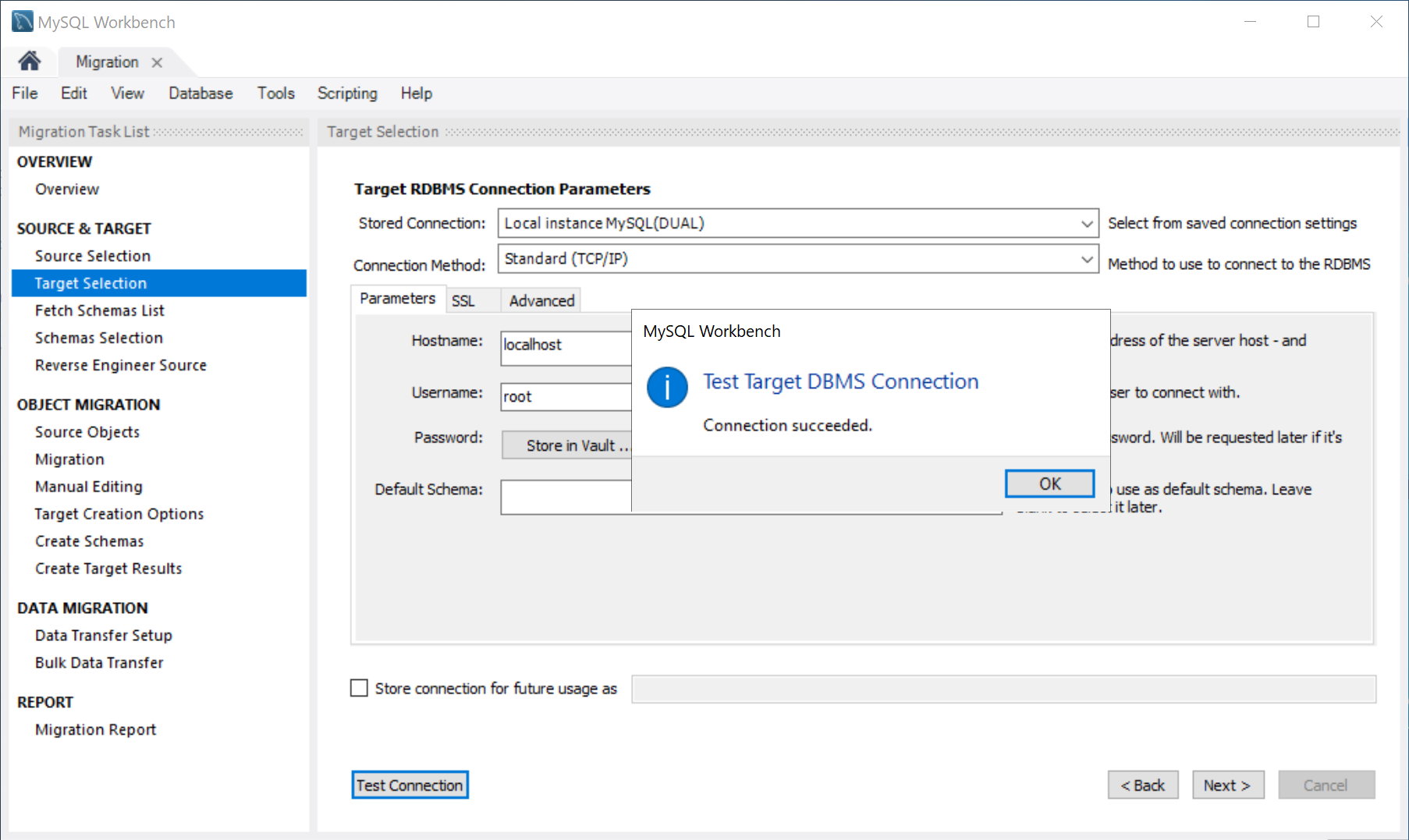Image resolution: width=1409 pixels, height=840 pixels.
Task: Maximize the MySQL Workbench window
Action: [x=1313, y=22]
